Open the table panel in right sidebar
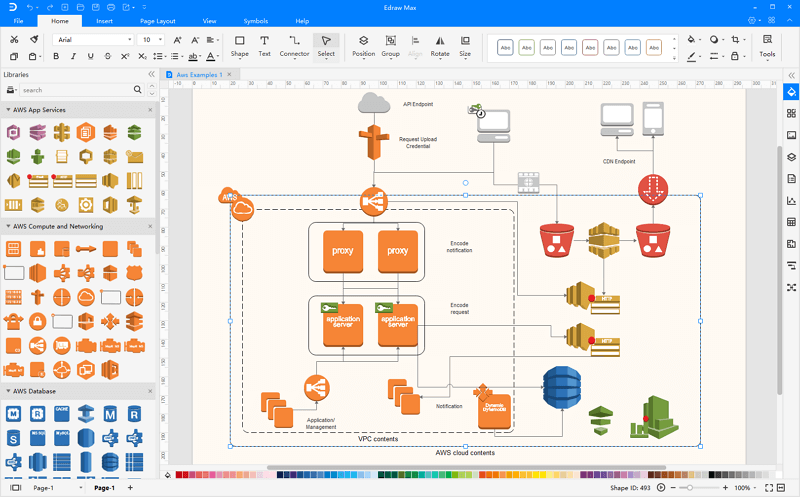 click(791, 222)
